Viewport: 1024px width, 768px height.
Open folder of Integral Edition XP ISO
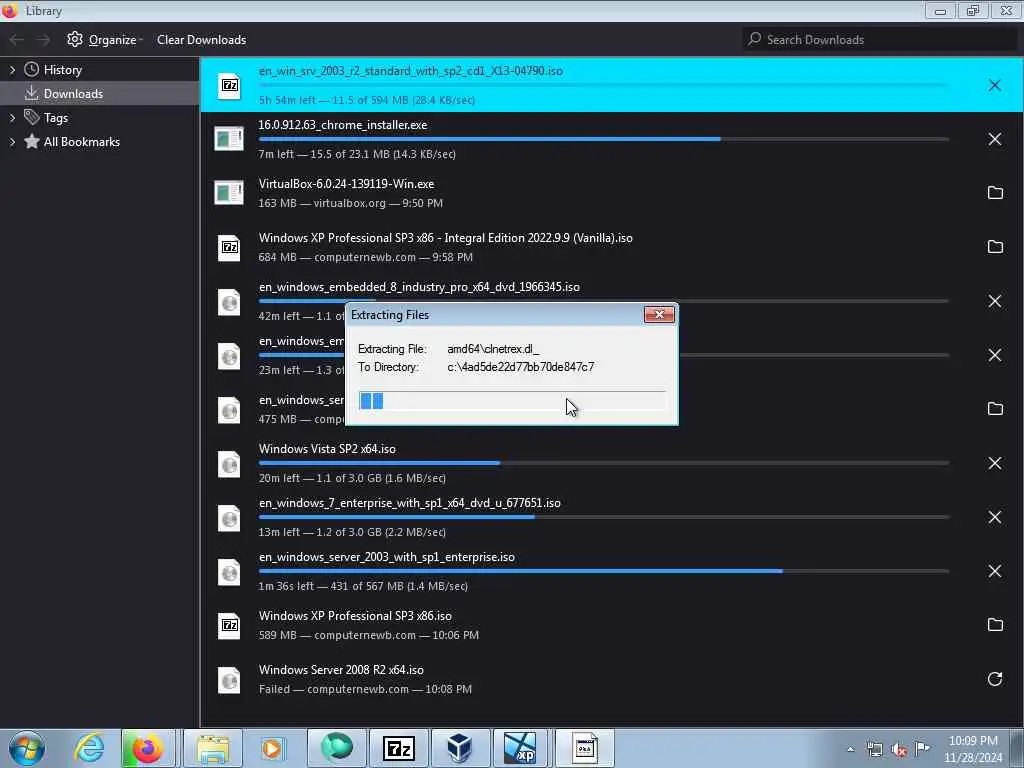995,247
